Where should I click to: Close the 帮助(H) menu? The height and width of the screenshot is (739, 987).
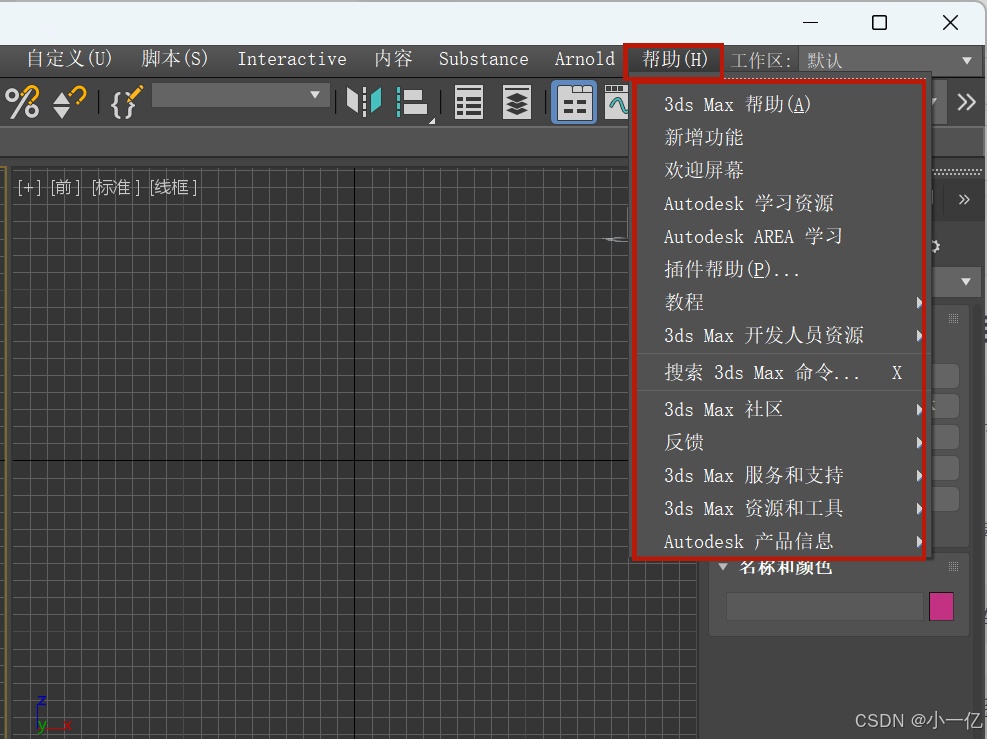(x=674, y=60)
